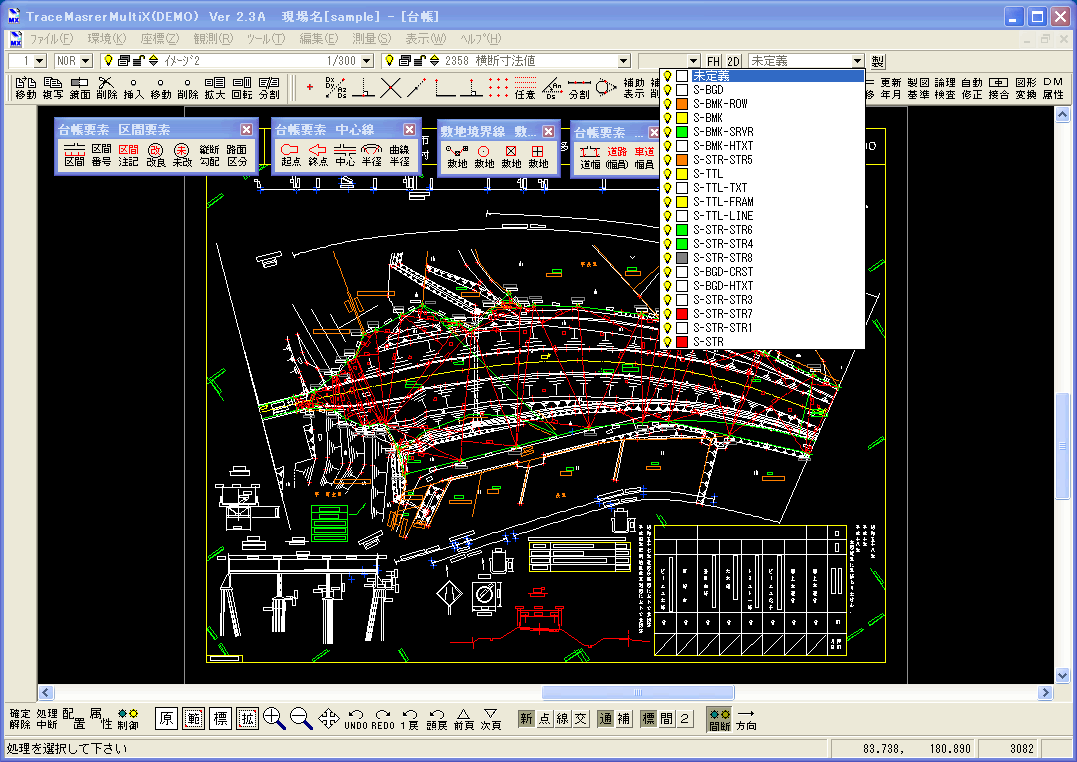Select the 分割 divide tool beside 回転
1077x762 pixels.
[x=269, y=88]
